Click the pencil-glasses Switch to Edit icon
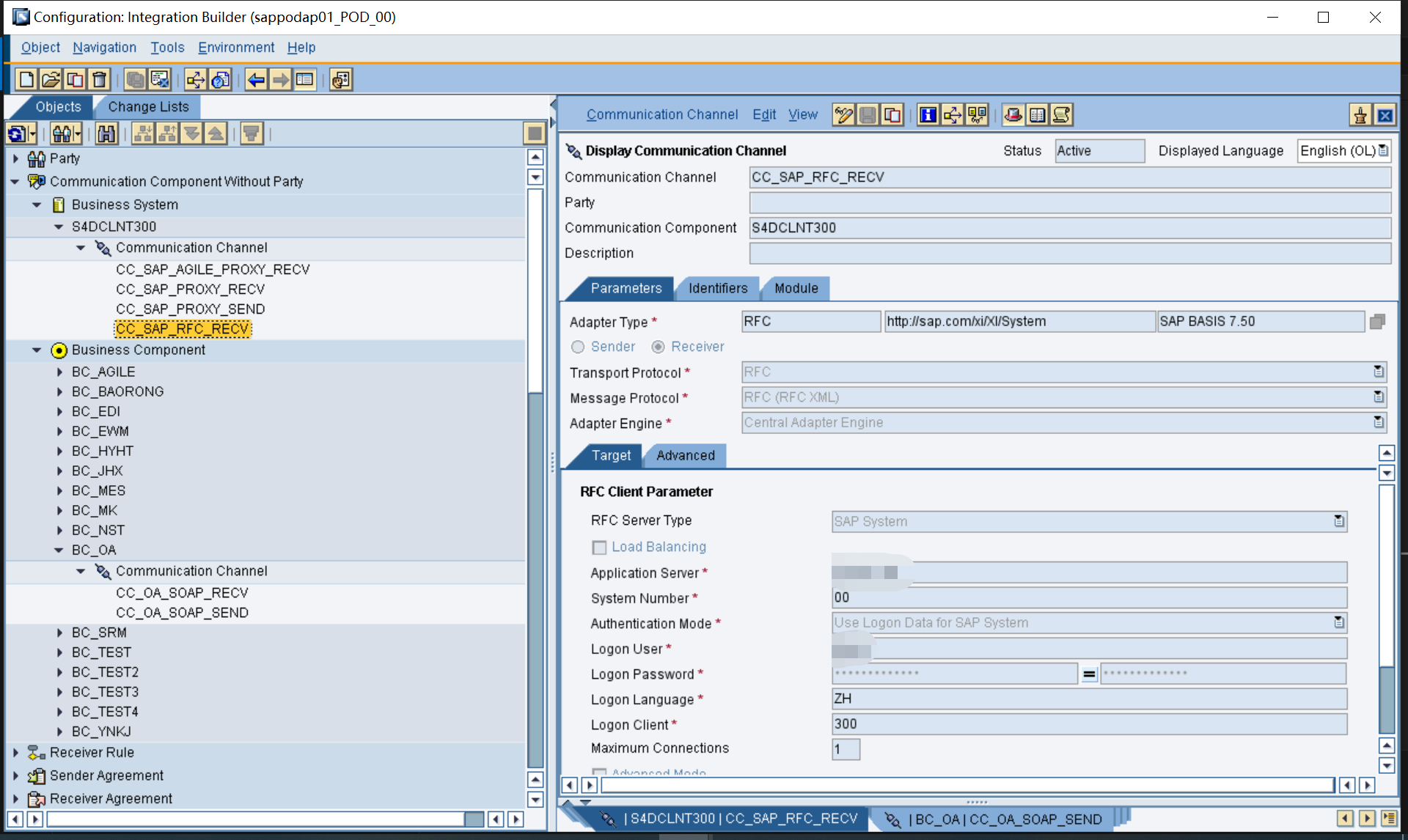1408x840 pixels. [844, 115]
